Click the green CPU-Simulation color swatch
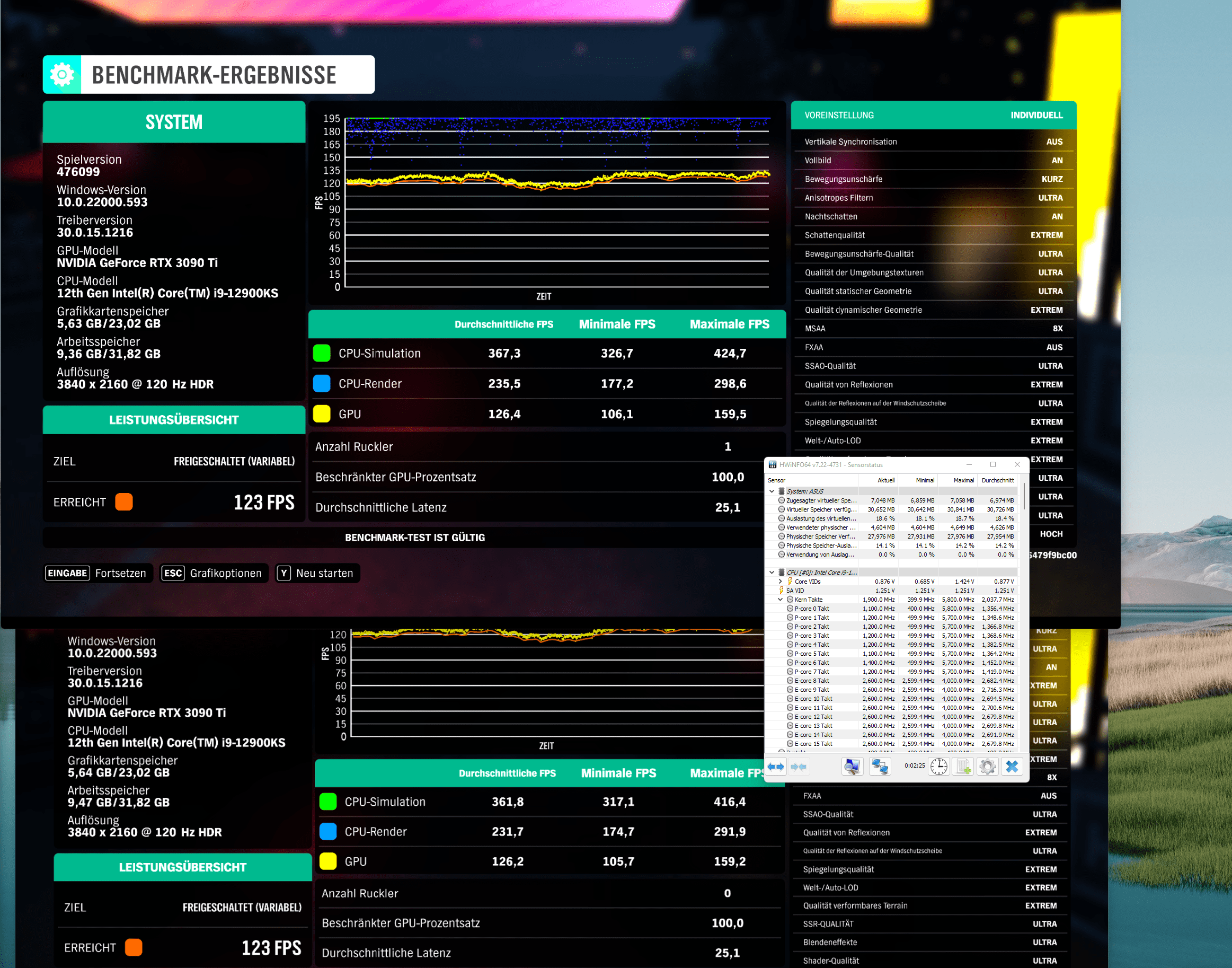 pos(322,353)
